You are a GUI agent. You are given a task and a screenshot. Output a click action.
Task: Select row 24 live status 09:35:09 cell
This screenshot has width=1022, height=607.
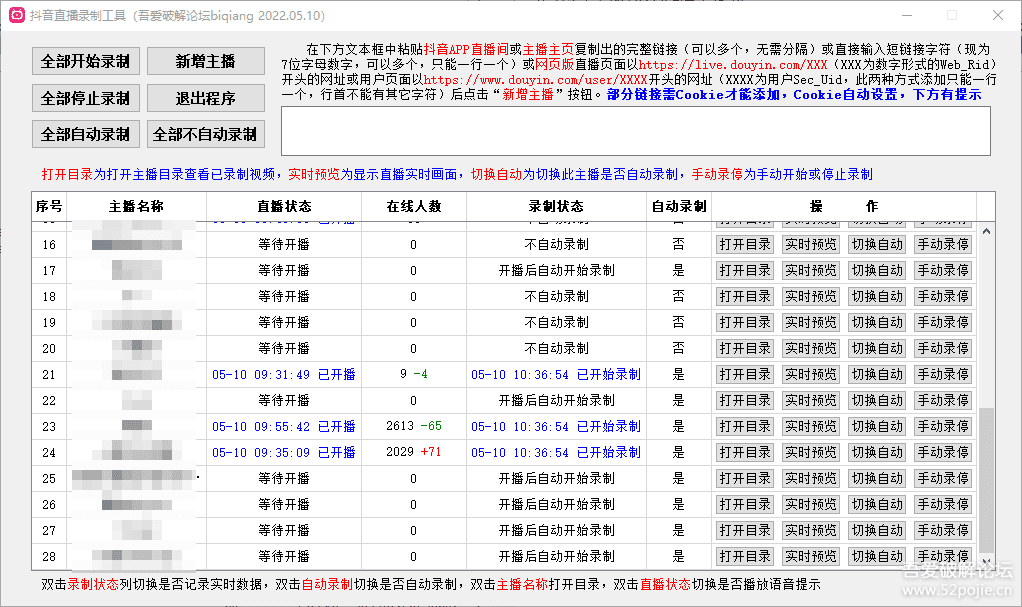coord(284,452)
